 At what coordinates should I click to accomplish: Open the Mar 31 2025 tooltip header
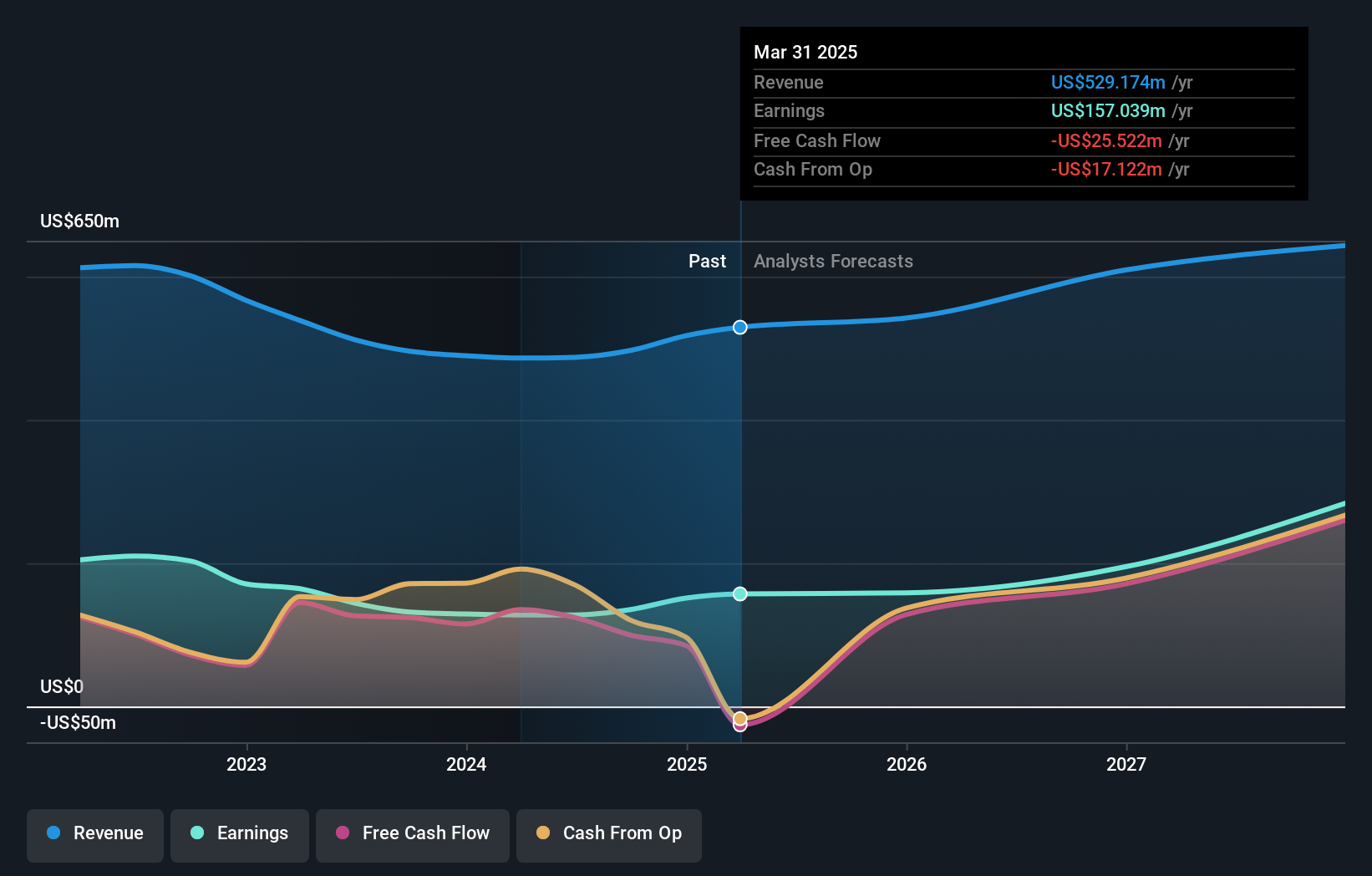(x=805, y=52)
